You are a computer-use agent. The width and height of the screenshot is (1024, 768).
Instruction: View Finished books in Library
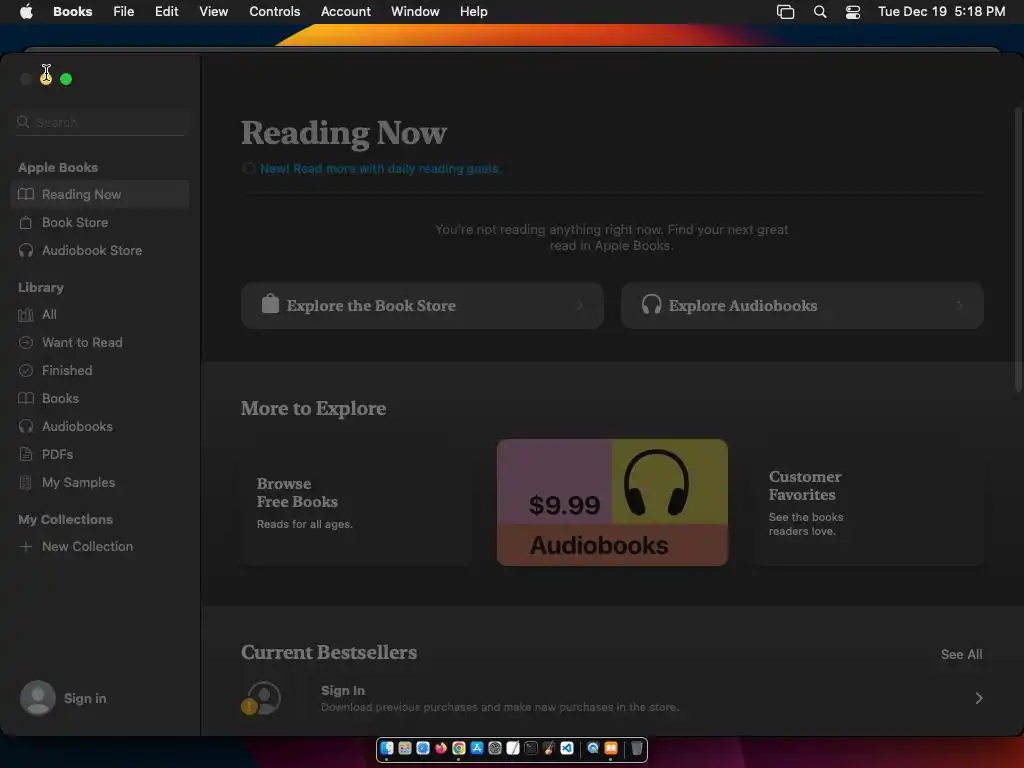click(x=99, y=370)
